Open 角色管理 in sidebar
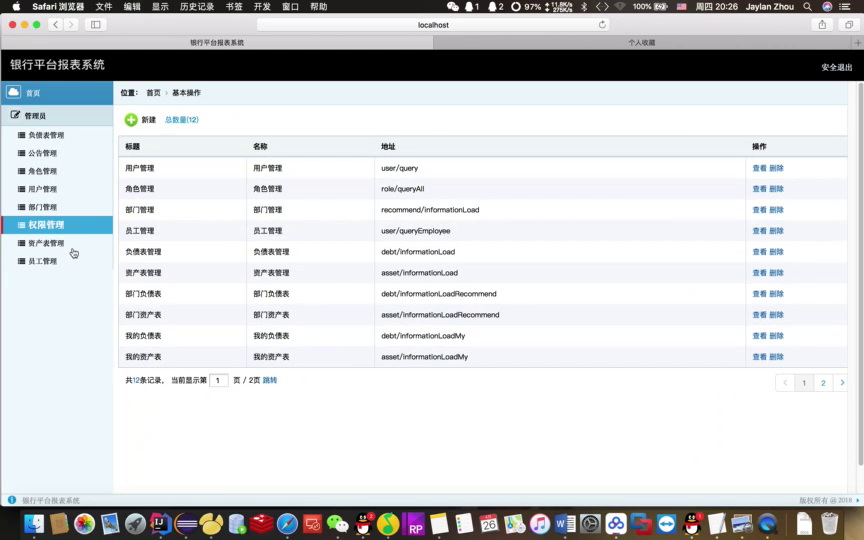The width and height of the screenshot is (864, 540). [42, 171]
